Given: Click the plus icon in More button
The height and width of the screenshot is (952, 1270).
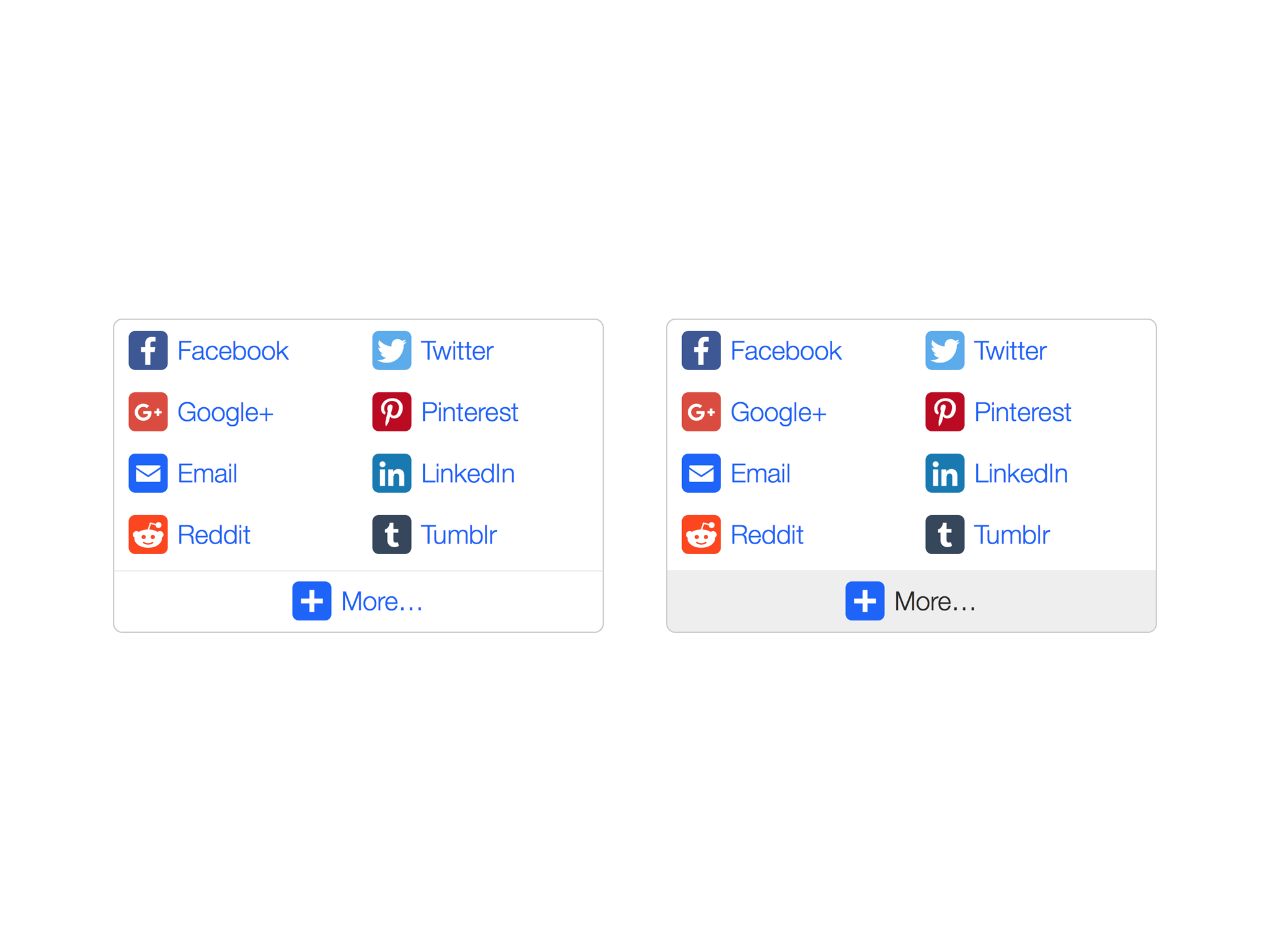Looking at the screenshot, I should [x=310, y=600].
